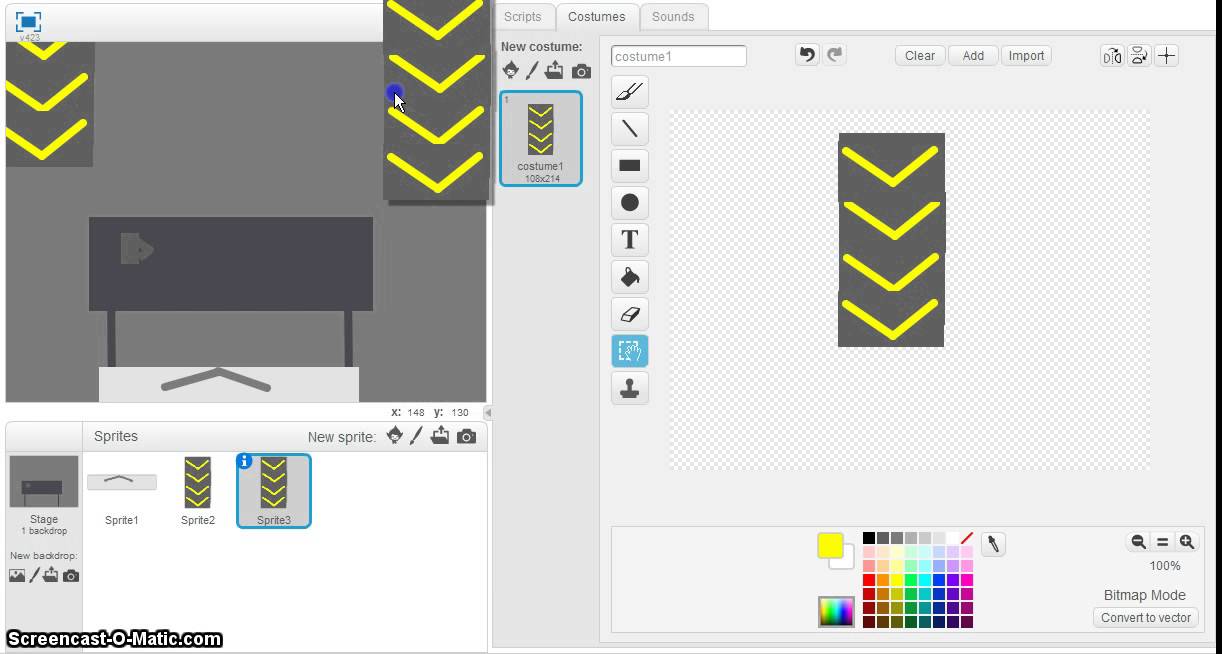Pick the black palette swatch
This screenshot has height=654, width=1222.
click(869, 538)
